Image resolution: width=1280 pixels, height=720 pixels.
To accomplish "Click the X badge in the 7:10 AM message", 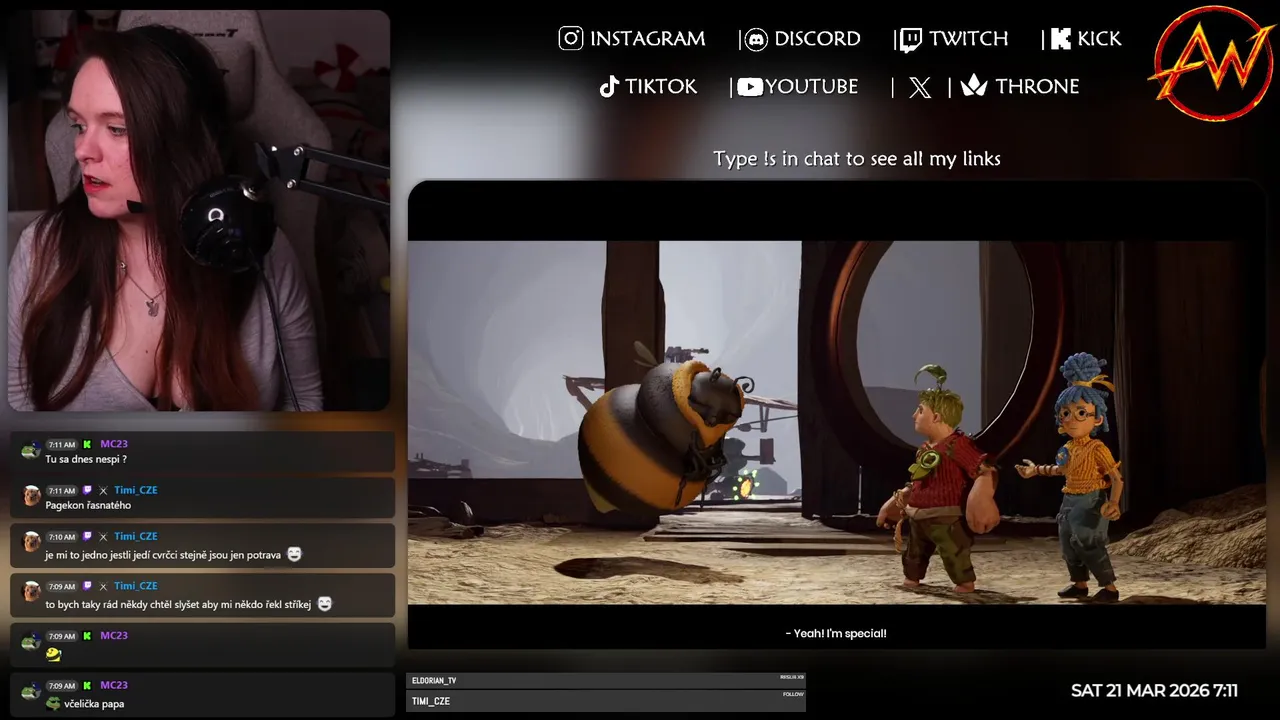I will (103, 536).
